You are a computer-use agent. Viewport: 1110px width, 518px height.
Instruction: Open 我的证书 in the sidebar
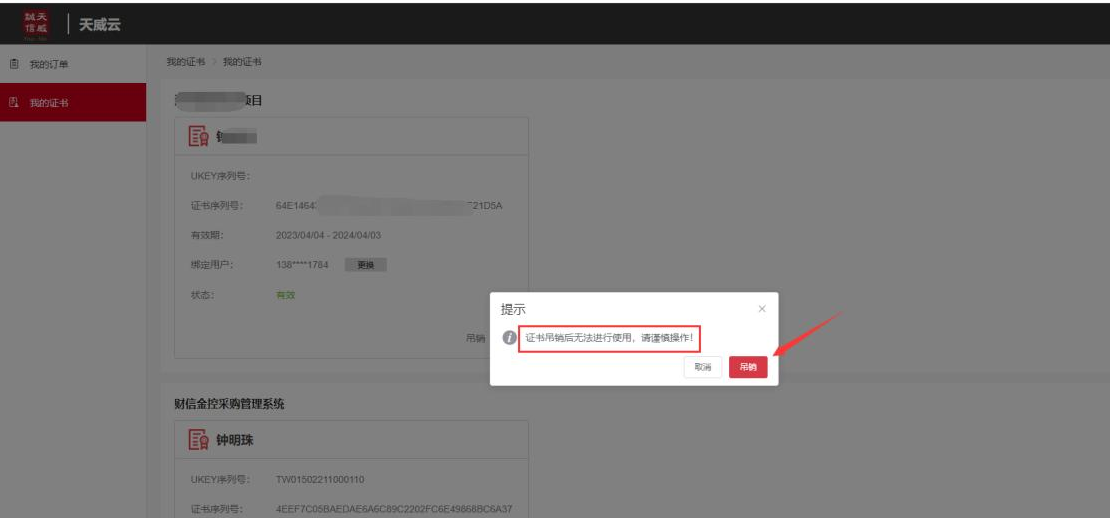(48, 103)
